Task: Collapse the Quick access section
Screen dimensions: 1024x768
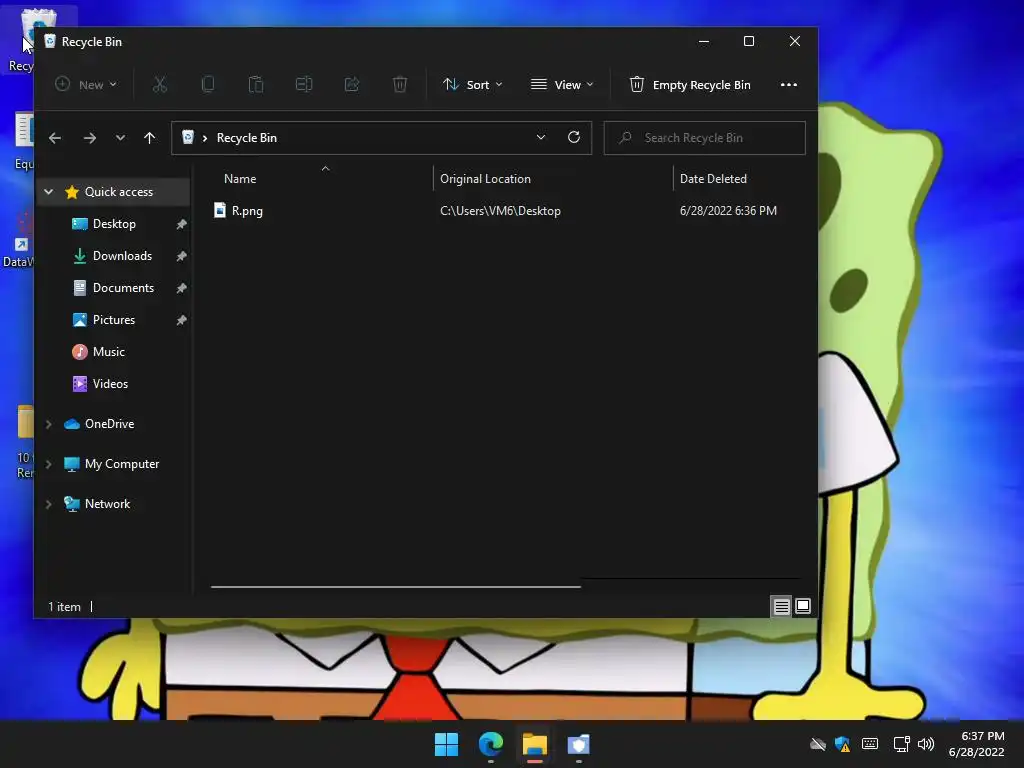Action: pos(48,192)
